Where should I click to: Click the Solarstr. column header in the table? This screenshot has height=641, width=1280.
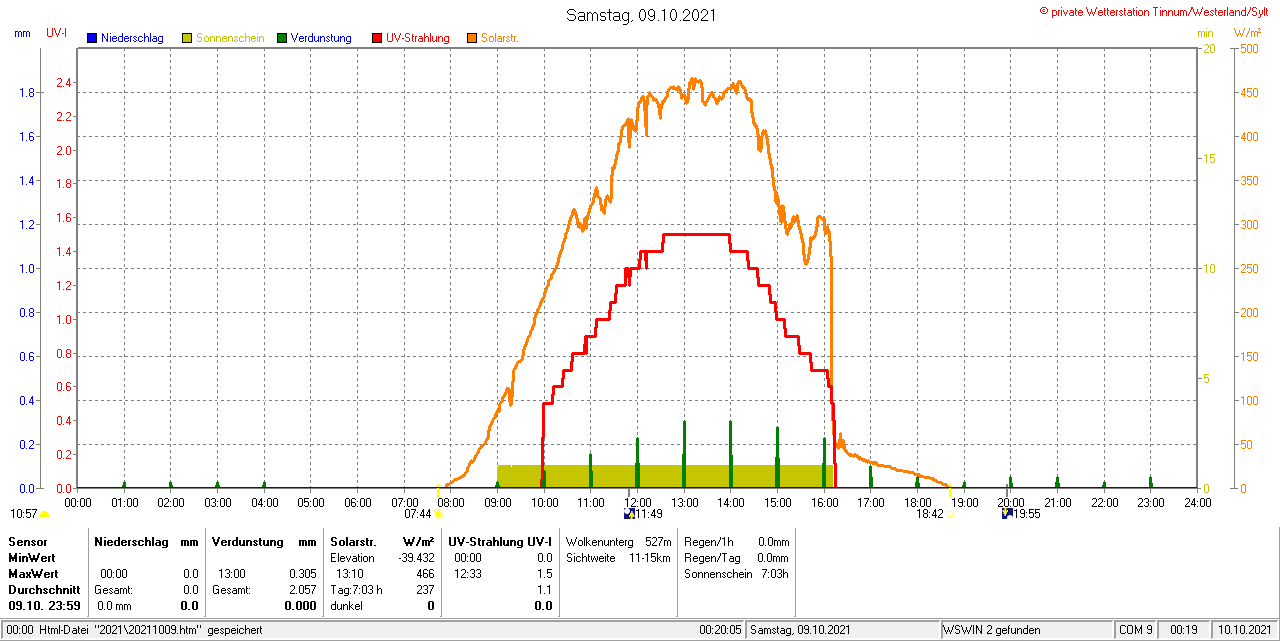coord(353,541)
